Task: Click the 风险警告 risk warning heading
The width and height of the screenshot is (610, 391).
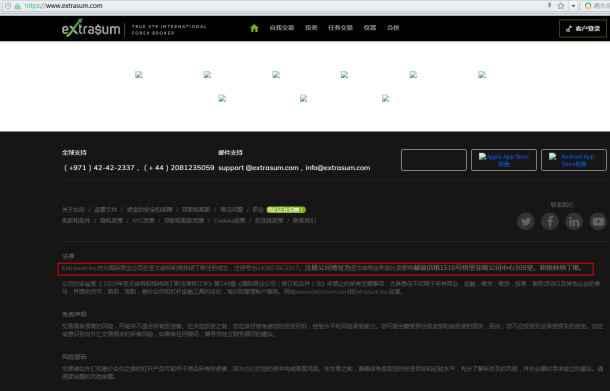Action: pos(74,357)
